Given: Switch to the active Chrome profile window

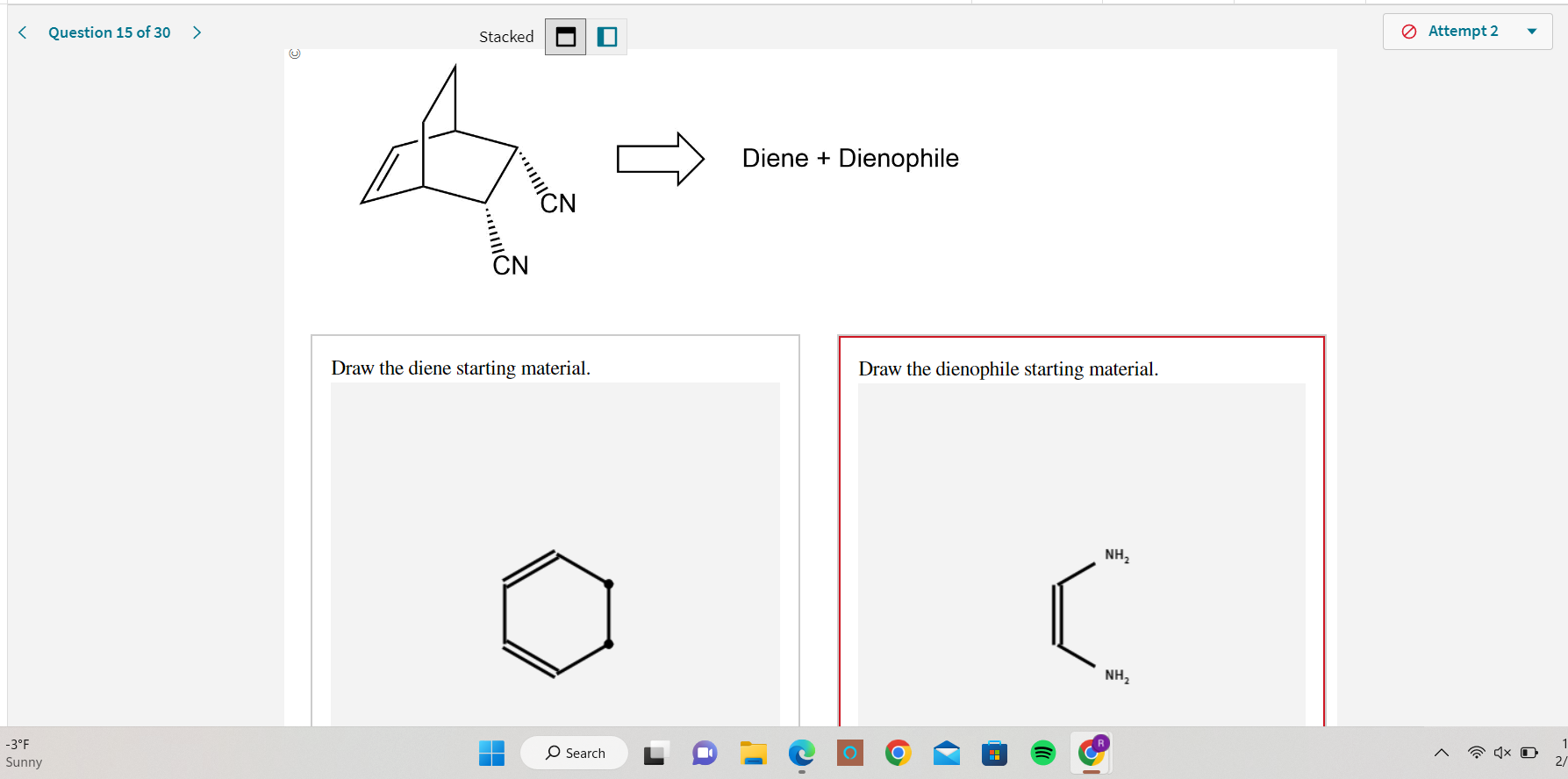Looking at the screenshot, I should (1092, 753).
